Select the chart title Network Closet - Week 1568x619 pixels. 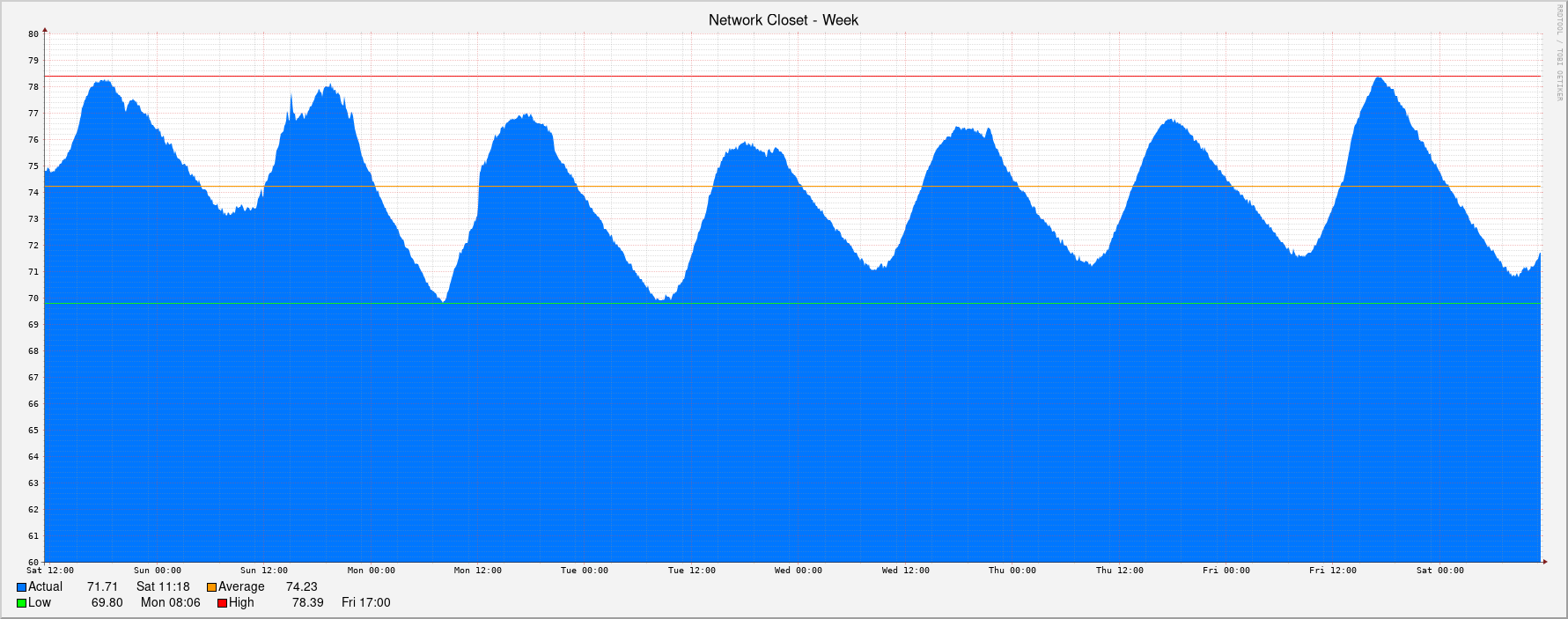[783, 20]
